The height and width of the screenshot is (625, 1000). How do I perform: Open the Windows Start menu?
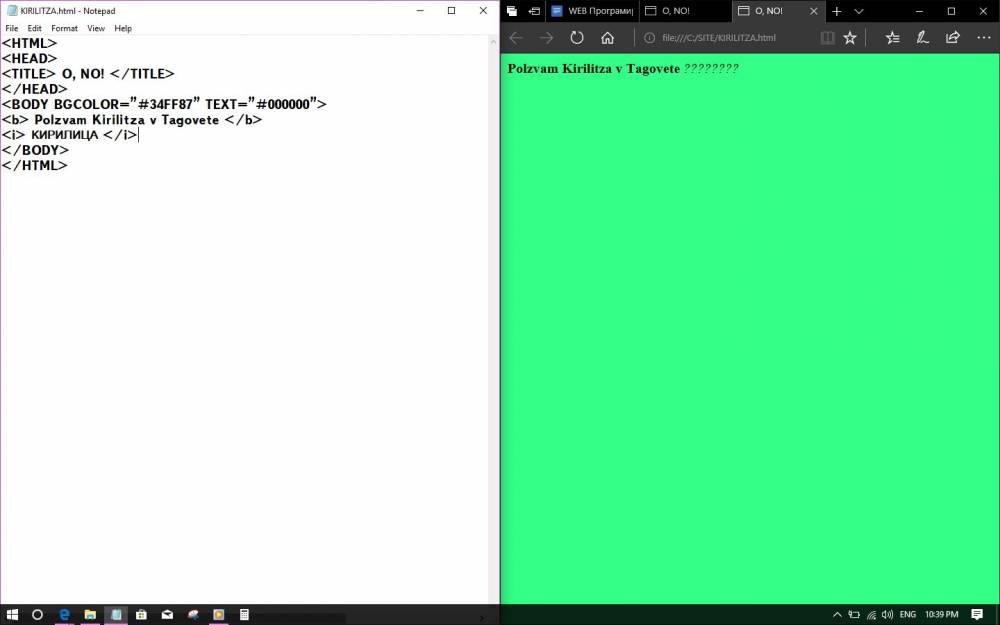[x=12, y=615]
